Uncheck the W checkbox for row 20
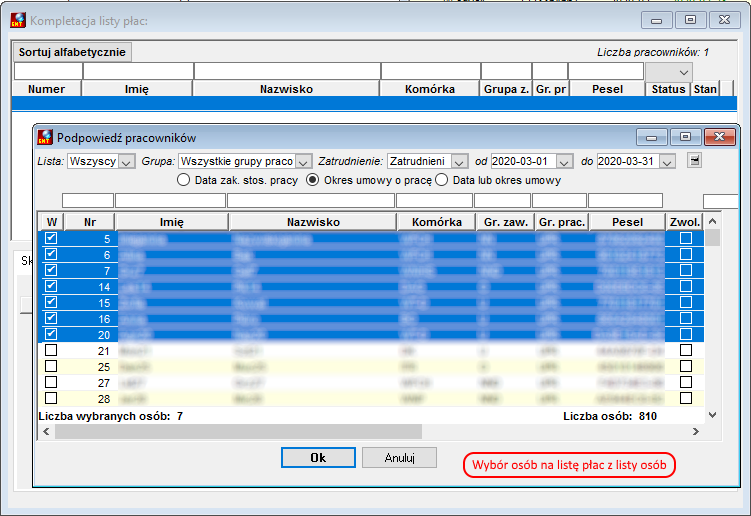Viewport: 751px width, 516px height. pos(51,334)
